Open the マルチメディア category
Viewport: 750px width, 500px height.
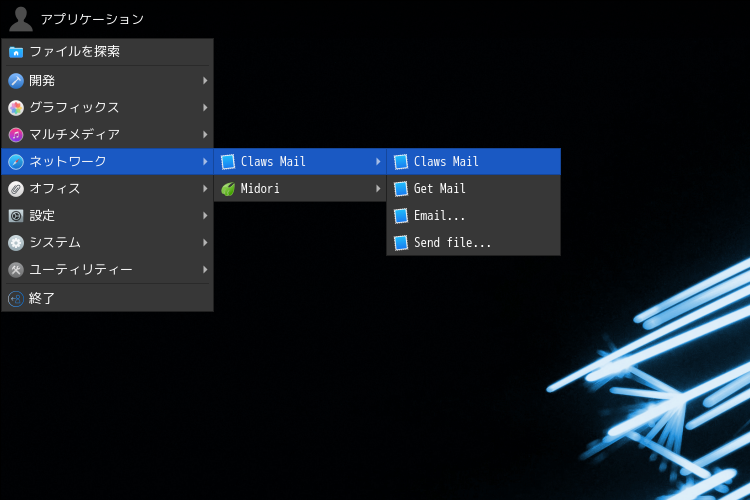click(108, 134)
